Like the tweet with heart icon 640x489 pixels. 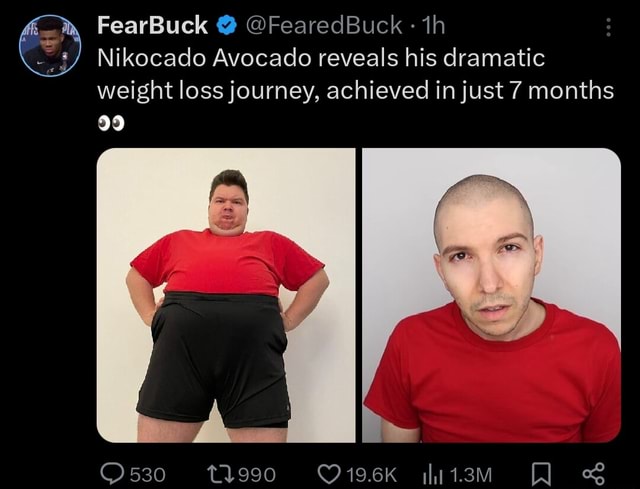click(329, 474)
